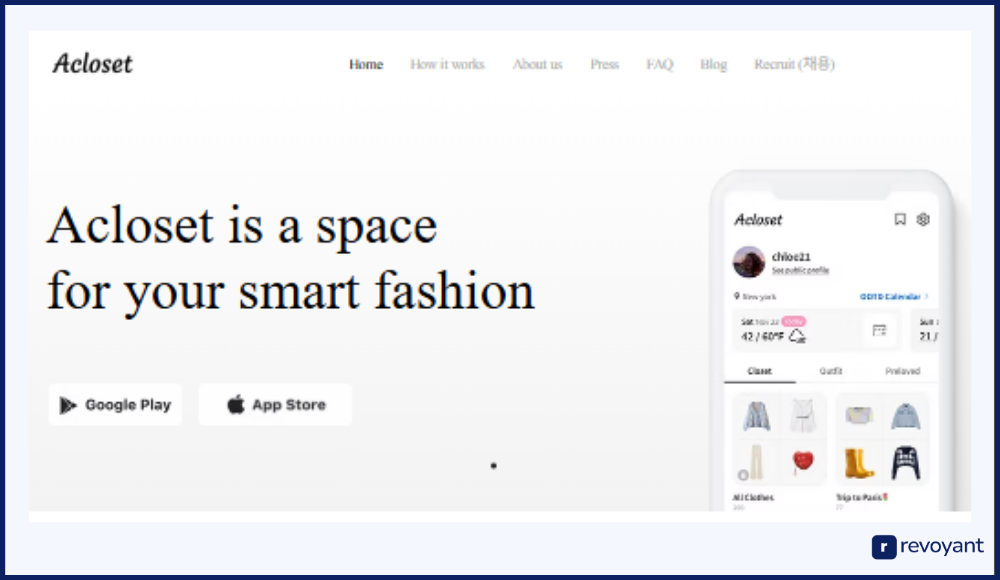Viewport: 1000px width, 580px height.
Task: Open See public profile link
Action: point(800,271)
